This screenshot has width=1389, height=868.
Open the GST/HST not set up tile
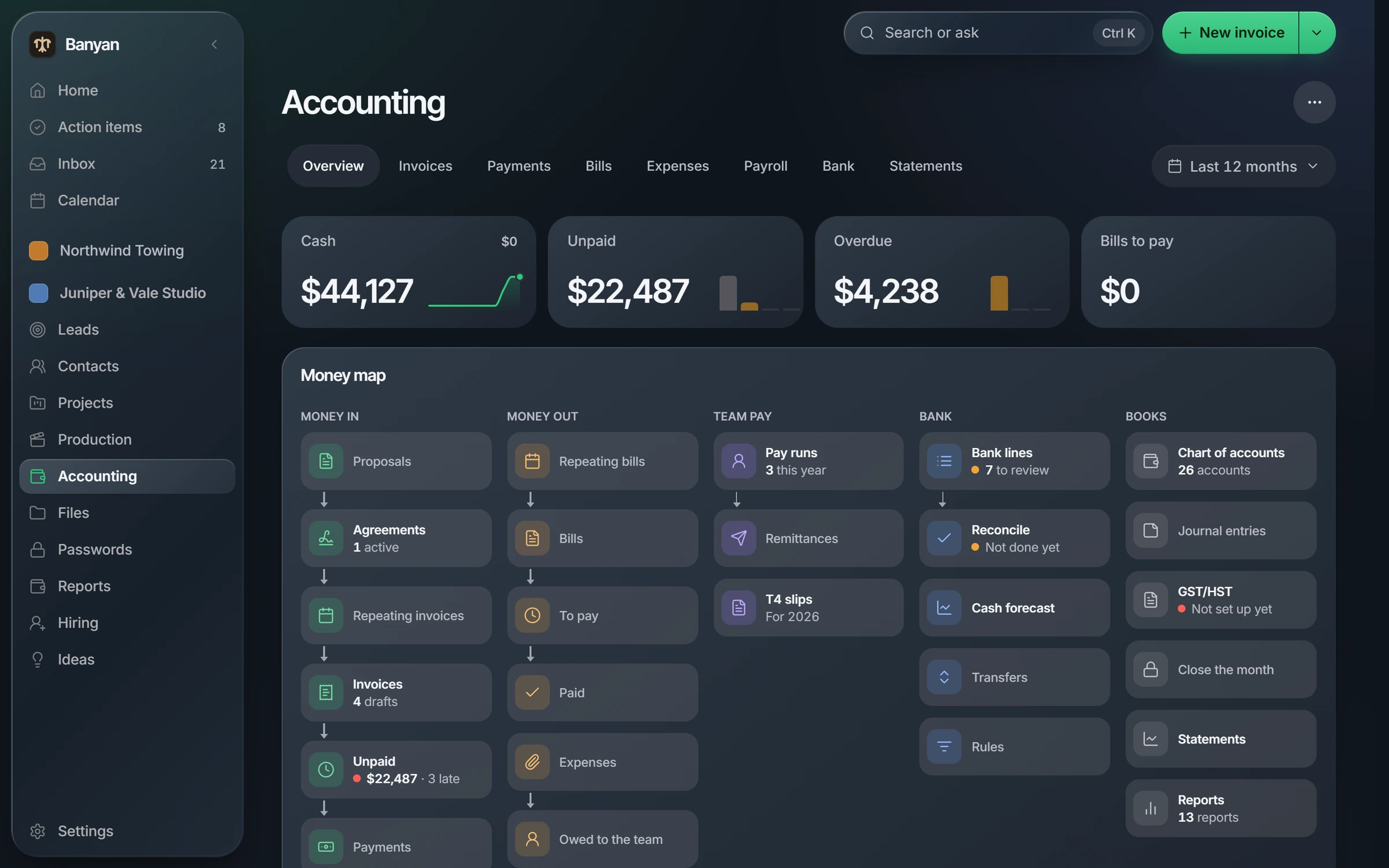click(x=1221, y=600)
